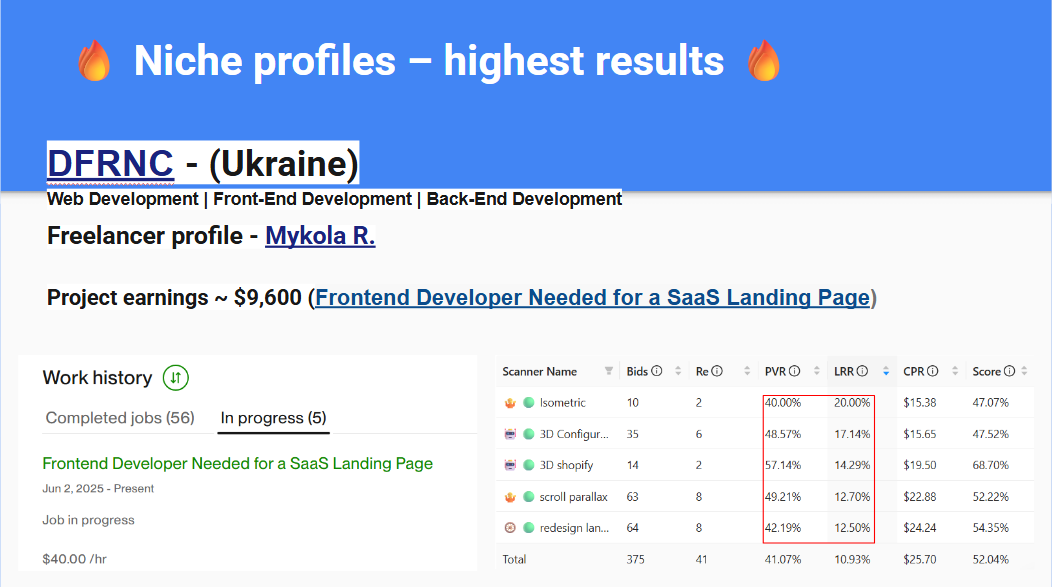The image size is (1052, 587).
Task: Click the crown icon in scroll parallax row
Action: tap(510, 496)
